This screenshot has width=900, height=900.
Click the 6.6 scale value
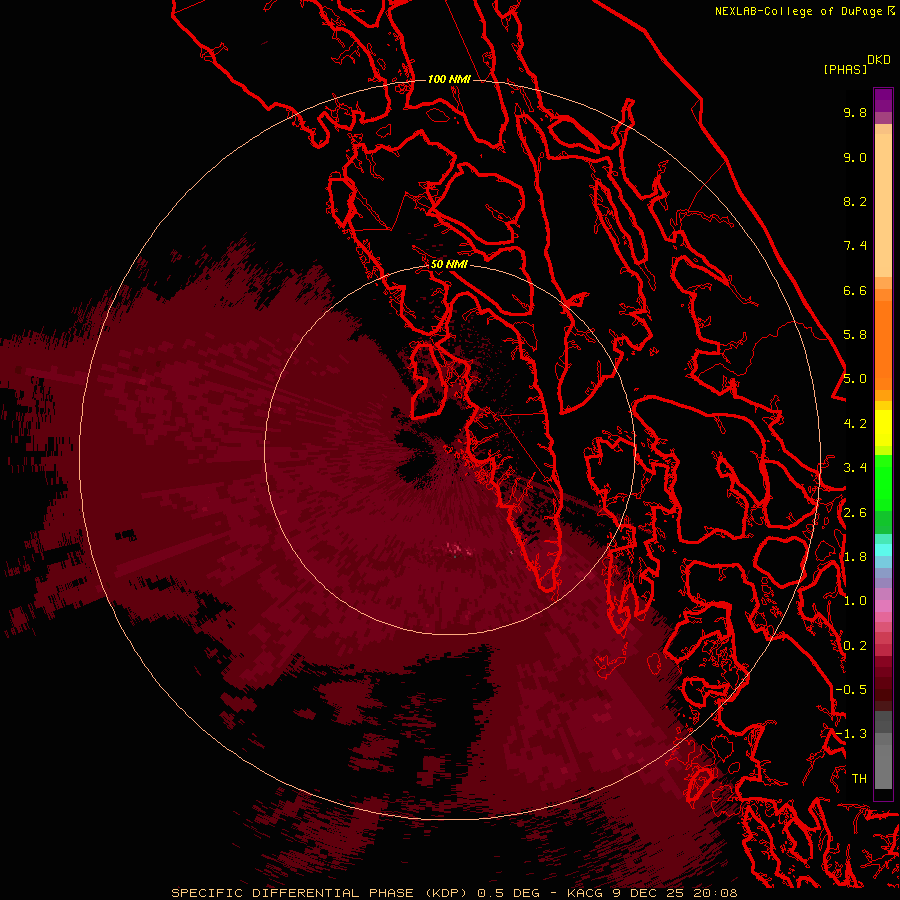(855, 290)
